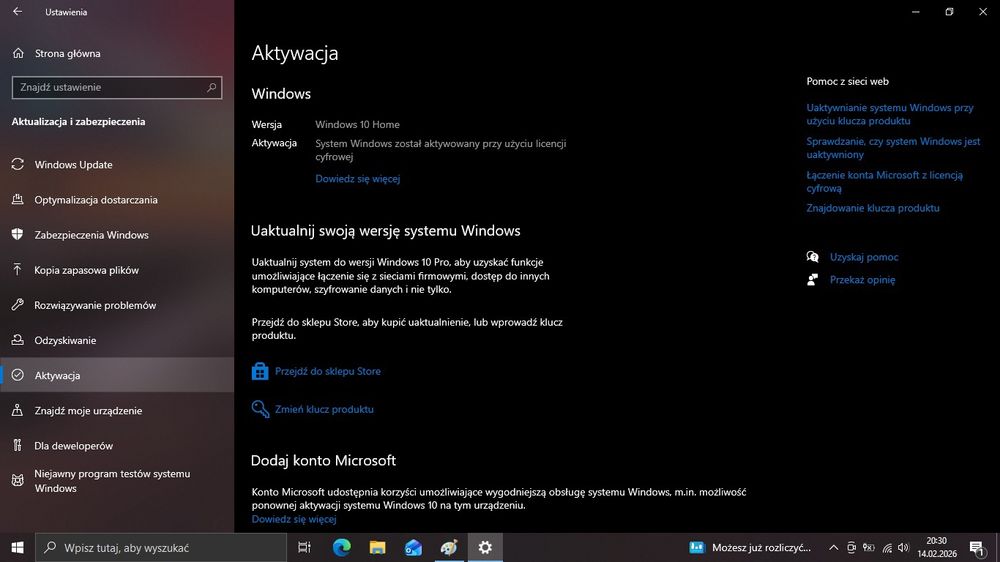Click Przekaż opinię link
The height and width of the screenshot is (562, 1000).
pyautogui.click(x=862, y=280)
